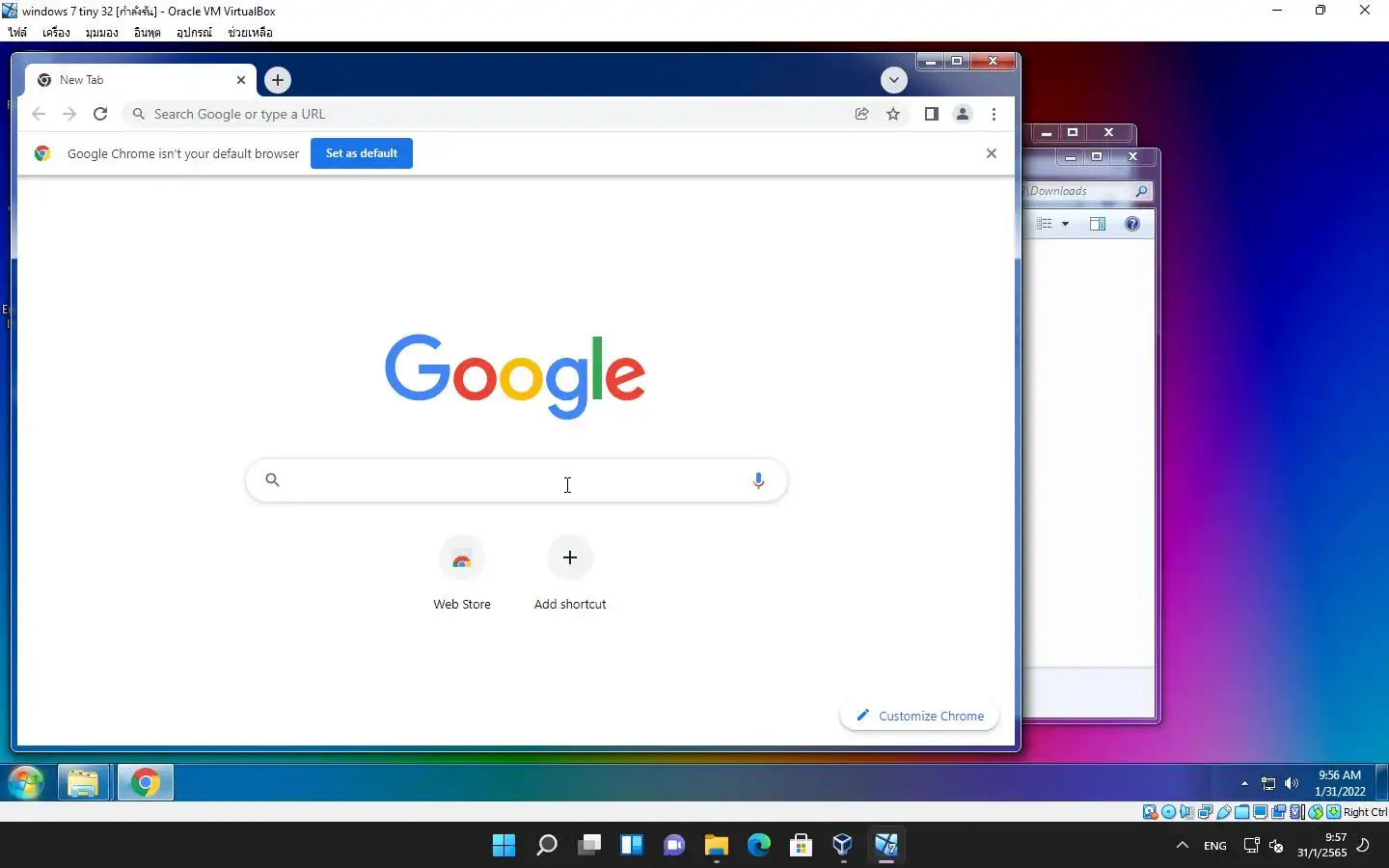Select the New Tab tab
Image resolution: width=1389 pixels, height=868 pixels.
140,80
